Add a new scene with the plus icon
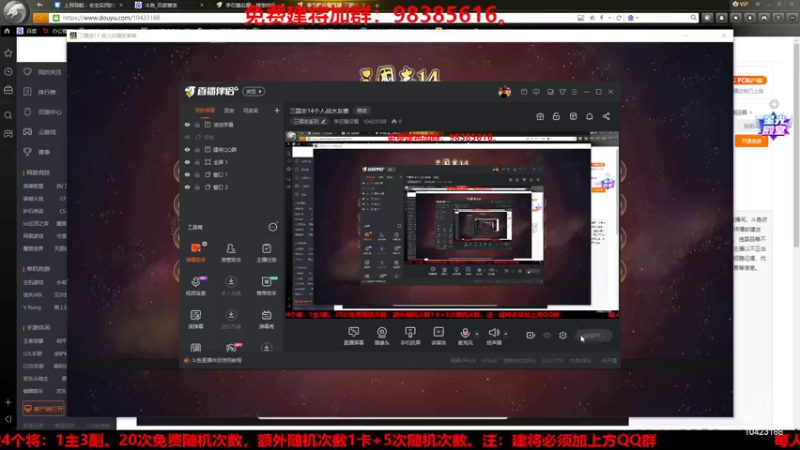The width and height of the screenshot is (800, 450). click(x=277, y=110)
